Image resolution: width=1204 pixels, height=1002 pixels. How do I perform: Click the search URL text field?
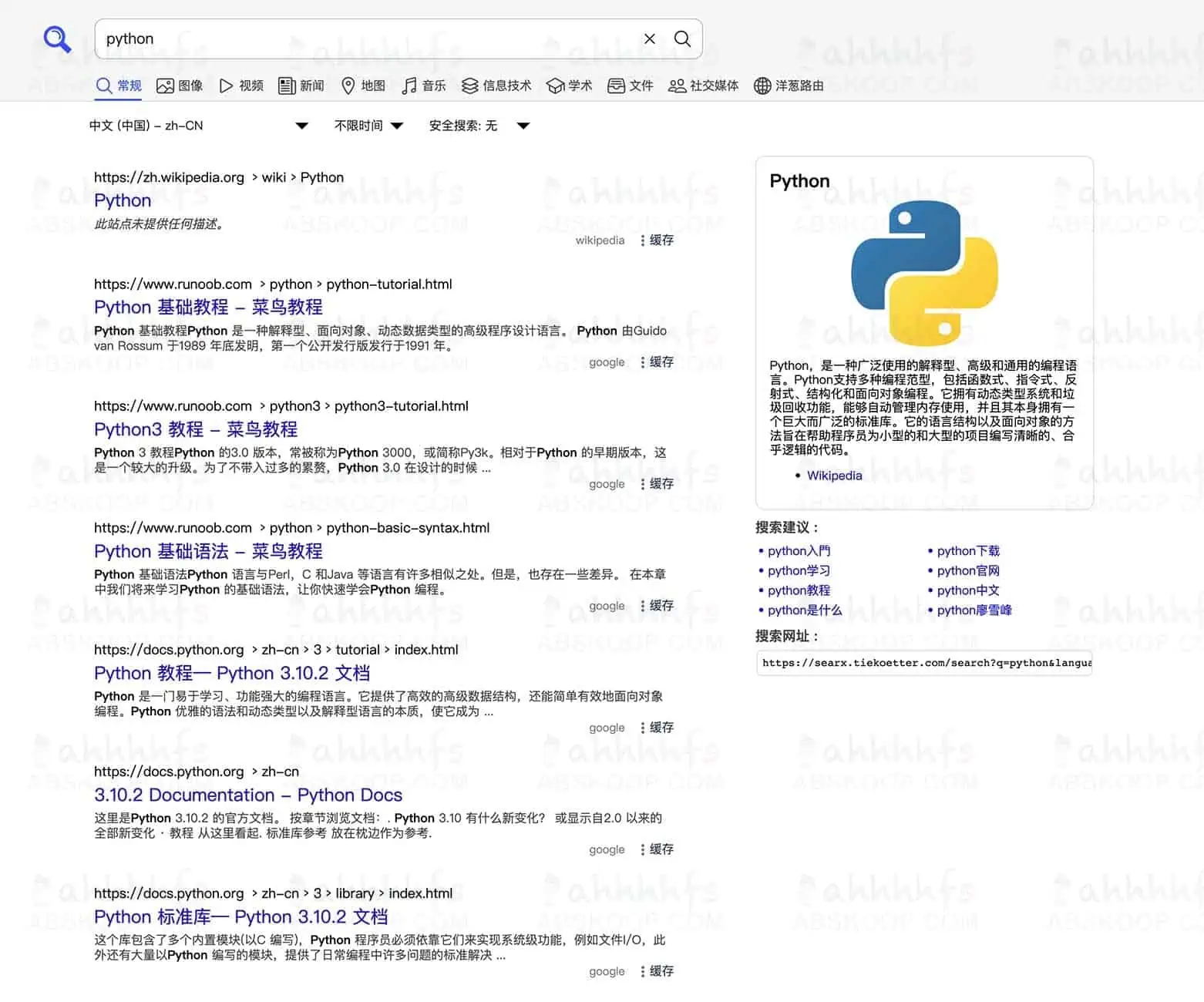point(924,663)
